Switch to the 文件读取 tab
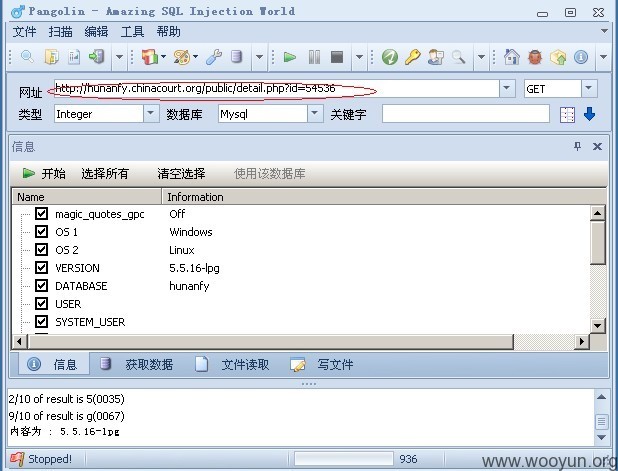 [232, 364]
